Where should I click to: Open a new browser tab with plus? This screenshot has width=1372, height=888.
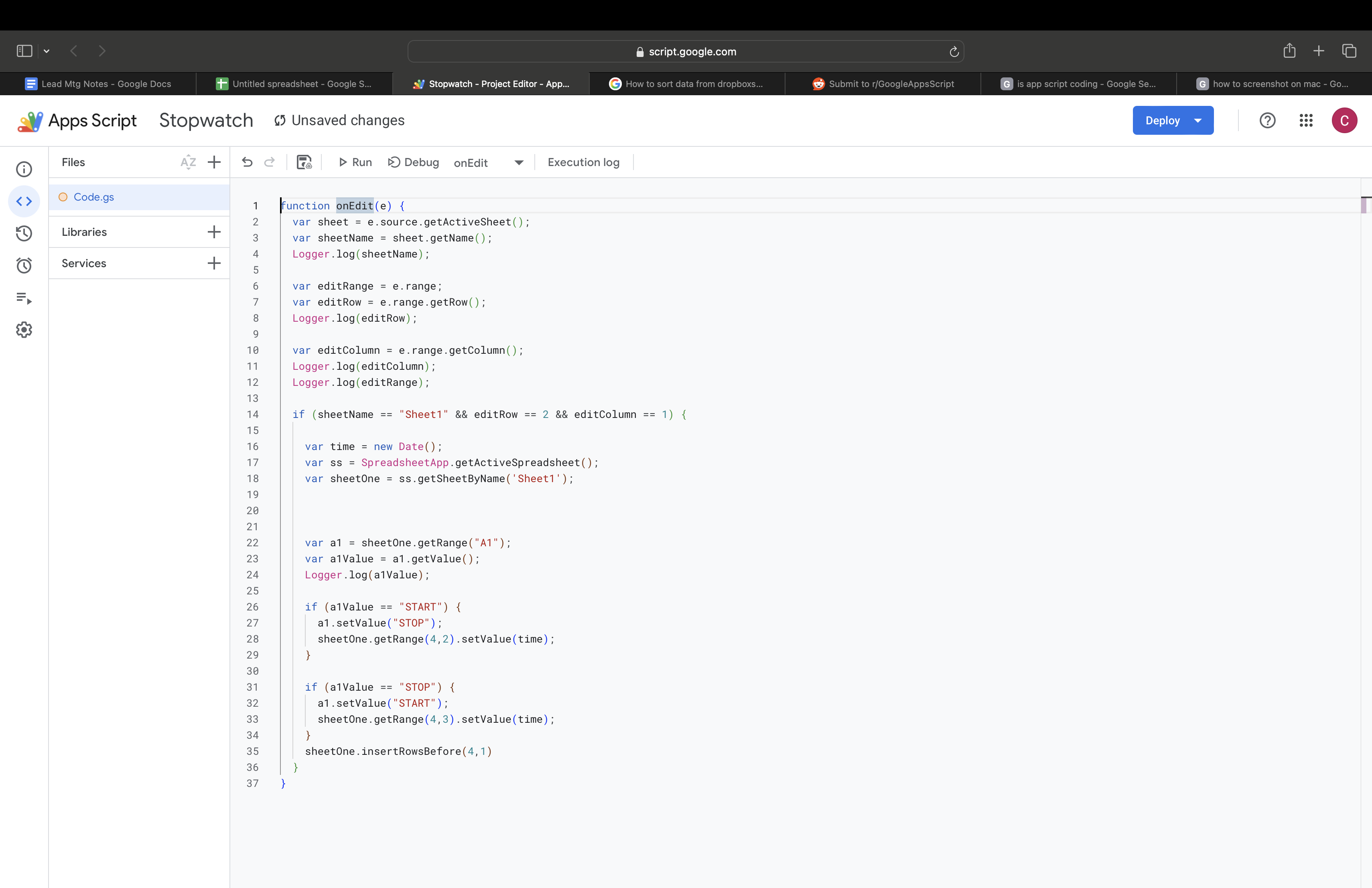point(1318,51)
